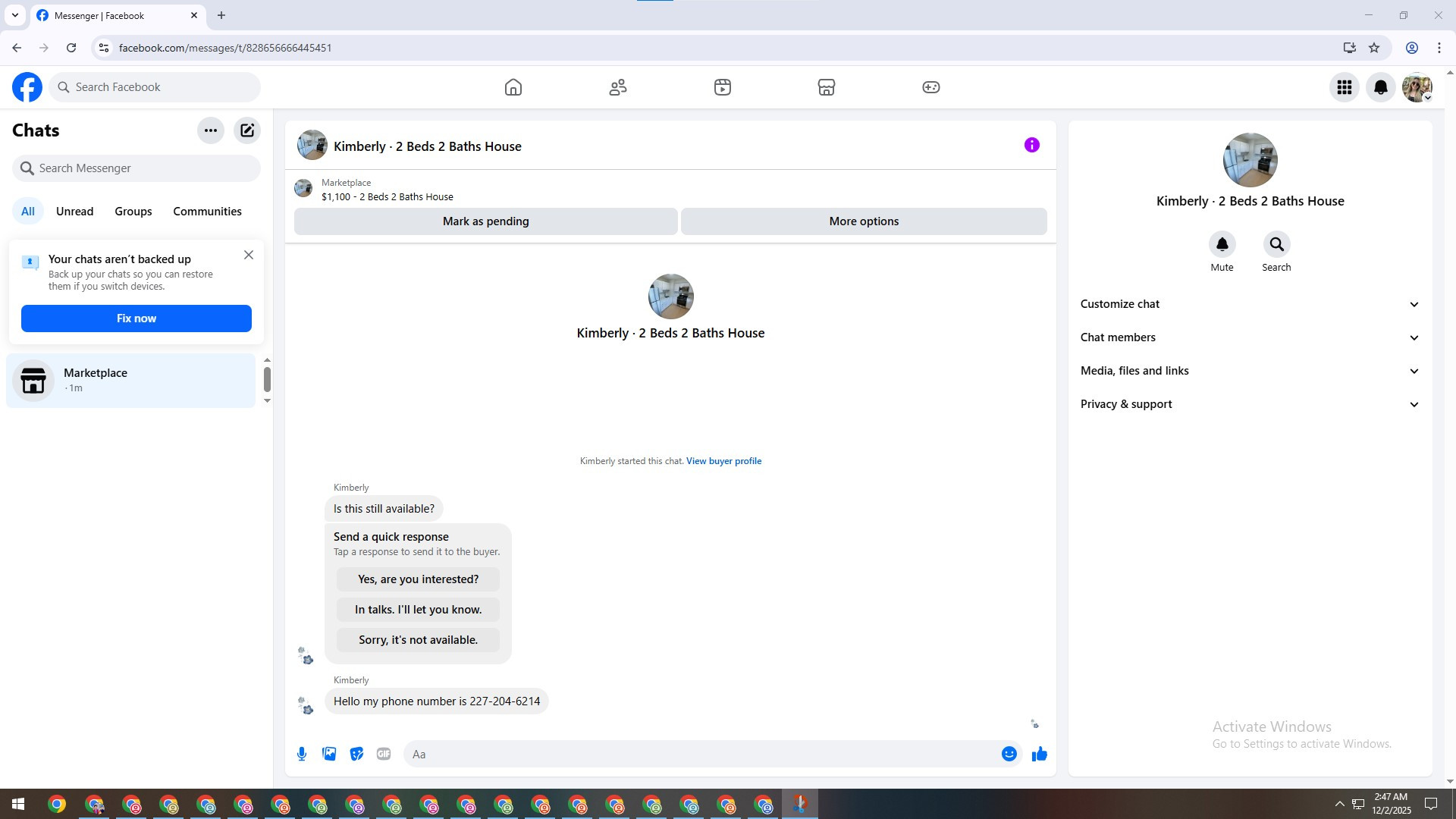The height and width of the screenshot is (819, 1456).
Task: Switch to the Communities tab
Action: click(207, 212)
